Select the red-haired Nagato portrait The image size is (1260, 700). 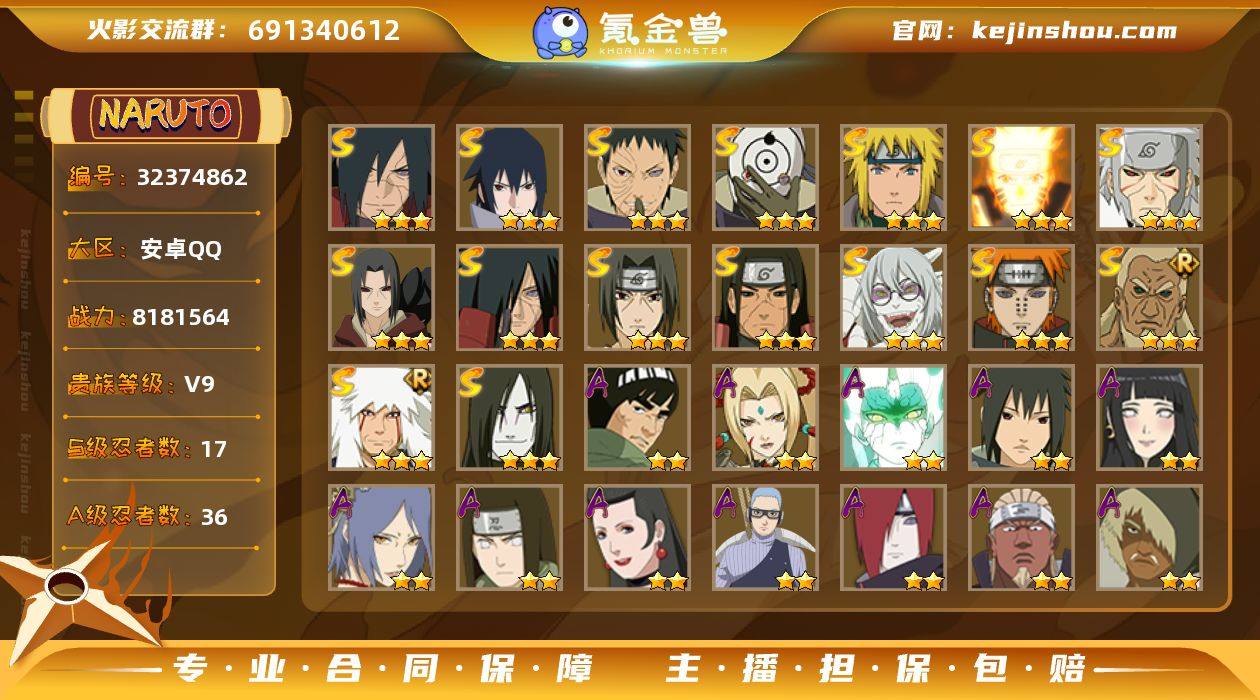tap(893, 538)
